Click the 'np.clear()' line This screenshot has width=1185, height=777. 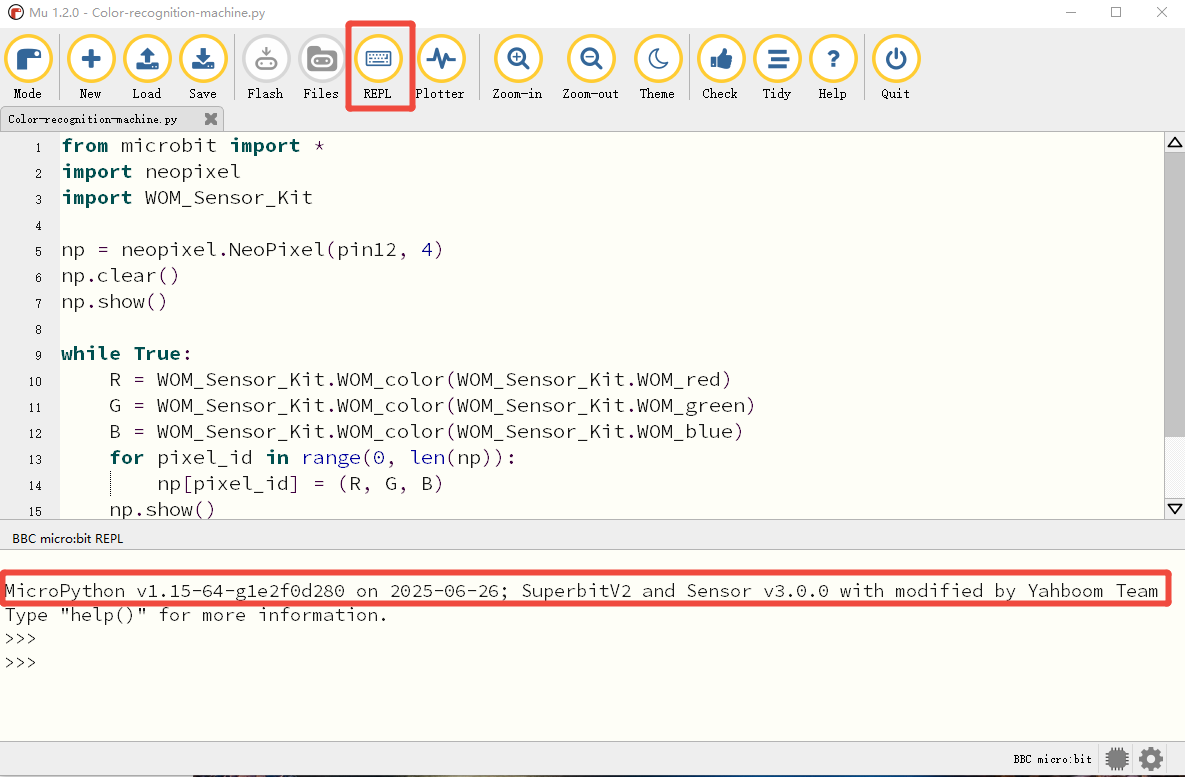tap(120, 275)
